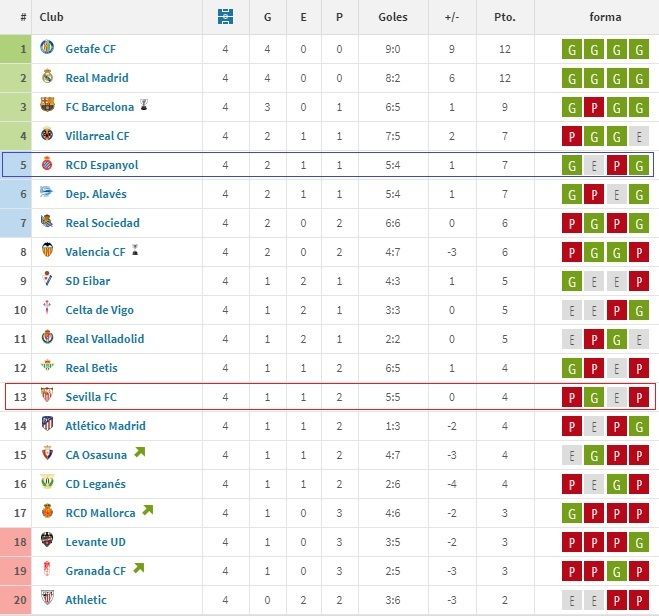Click Real Valladolid's first grey E form badge

571,339
